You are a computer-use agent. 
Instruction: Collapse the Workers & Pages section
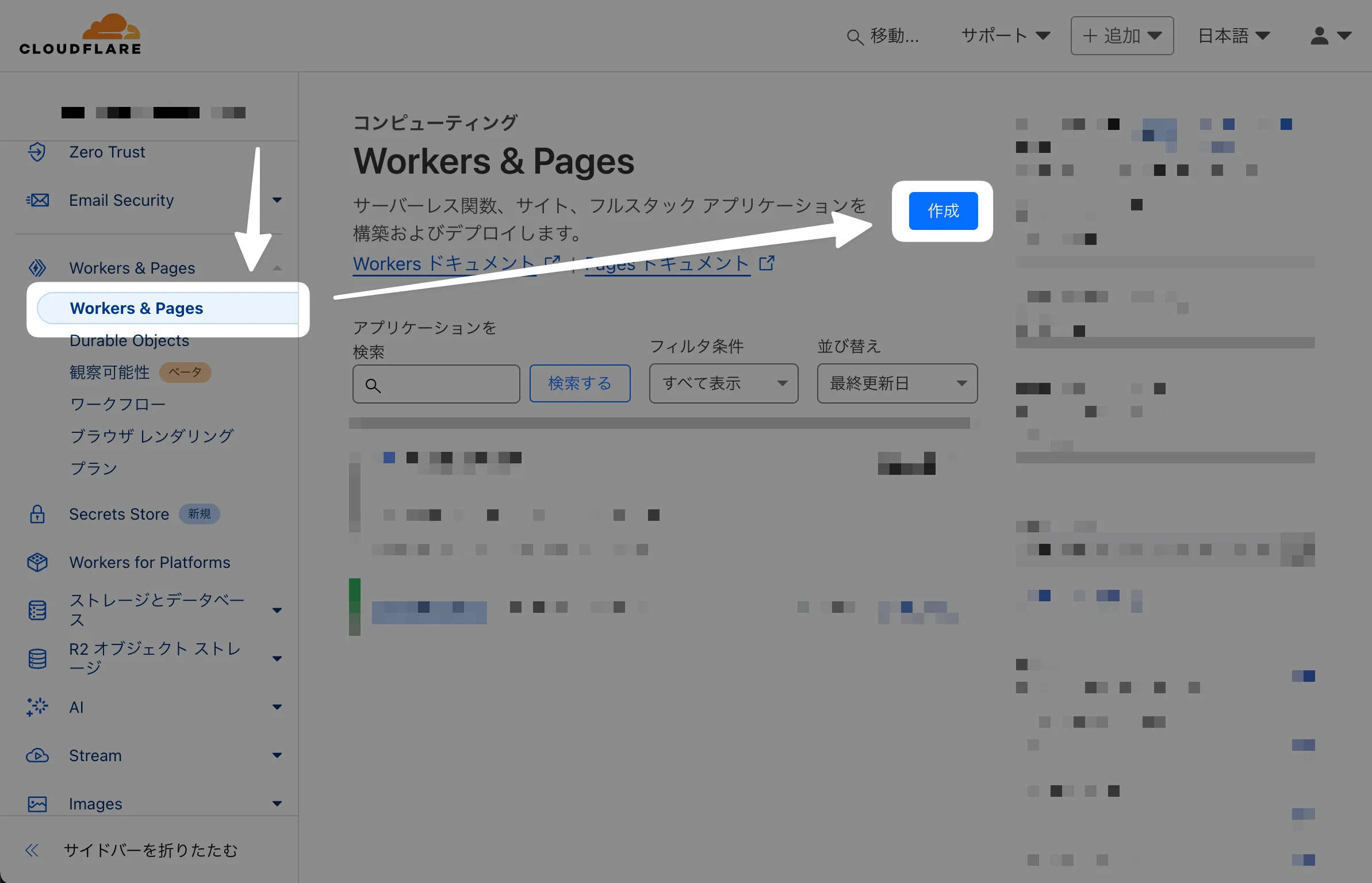click(277, 268)
